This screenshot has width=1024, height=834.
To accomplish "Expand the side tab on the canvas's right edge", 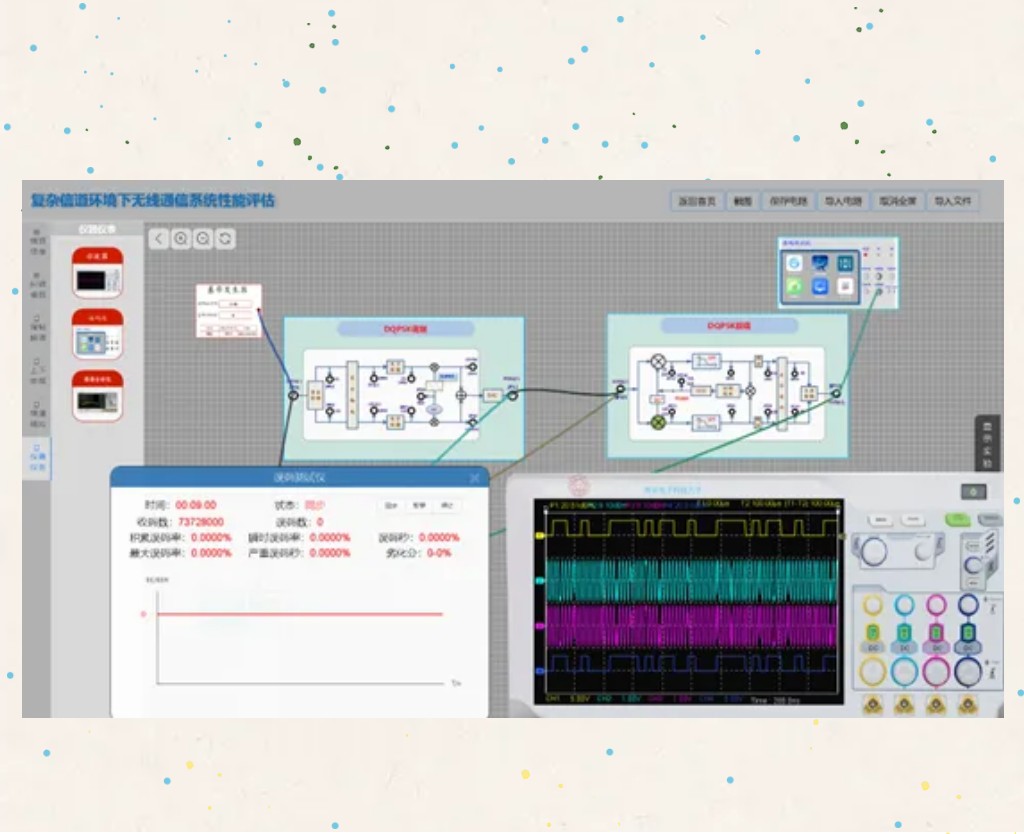I will pos(986,443).
